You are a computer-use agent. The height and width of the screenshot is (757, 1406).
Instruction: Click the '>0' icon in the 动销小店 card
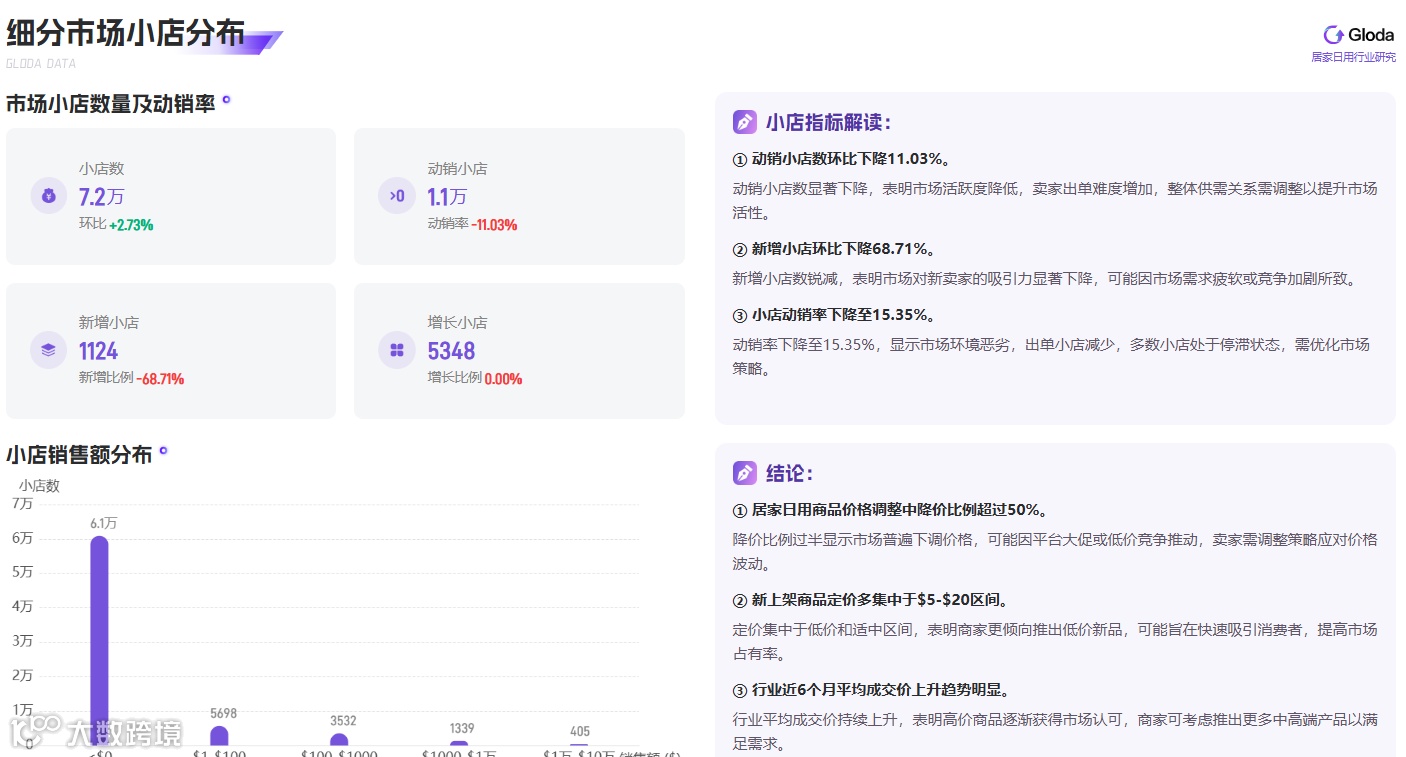pyautogui.click(x=397, y=196)
